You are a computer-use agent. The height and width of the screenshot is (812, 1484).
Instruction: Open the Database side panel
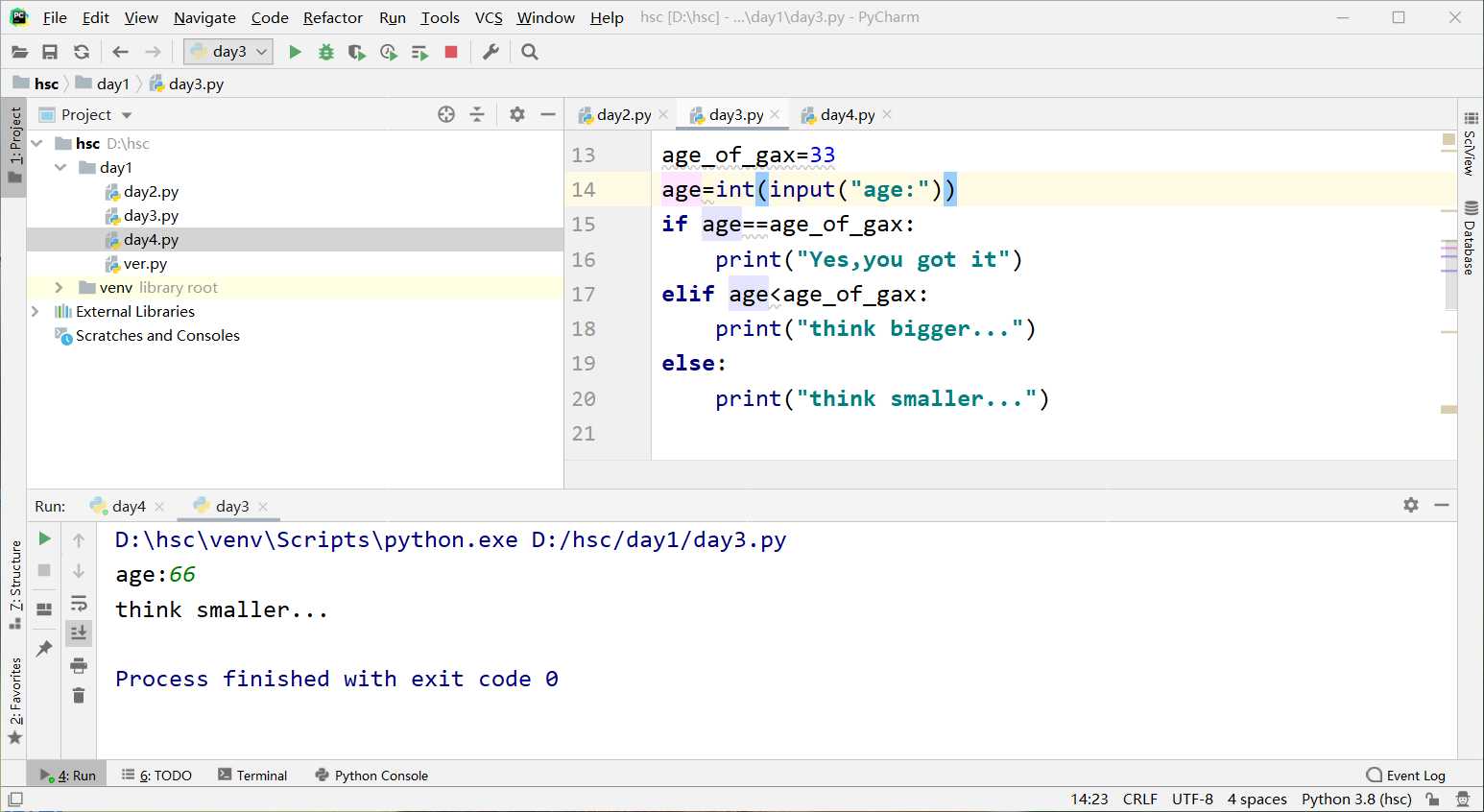pyautogui.click(x=1471, y=237)
